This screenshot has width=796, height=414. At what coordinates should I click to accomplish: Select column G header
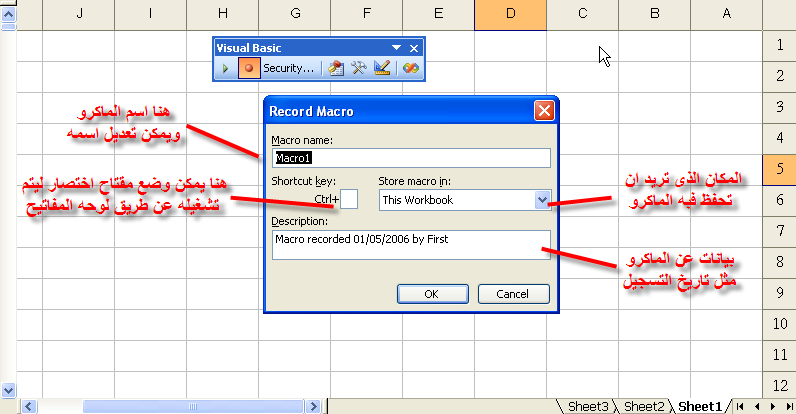click(295, 15)
